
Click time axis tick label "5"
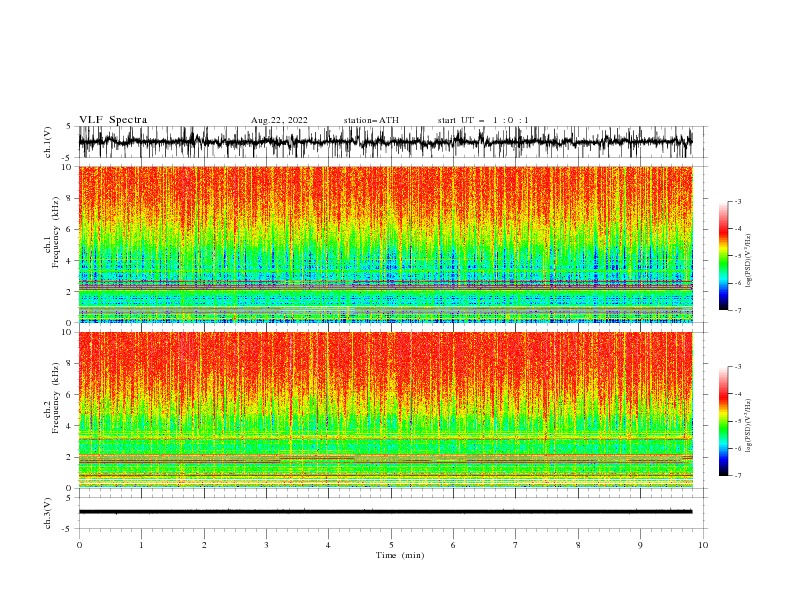(x=391, y=545)
